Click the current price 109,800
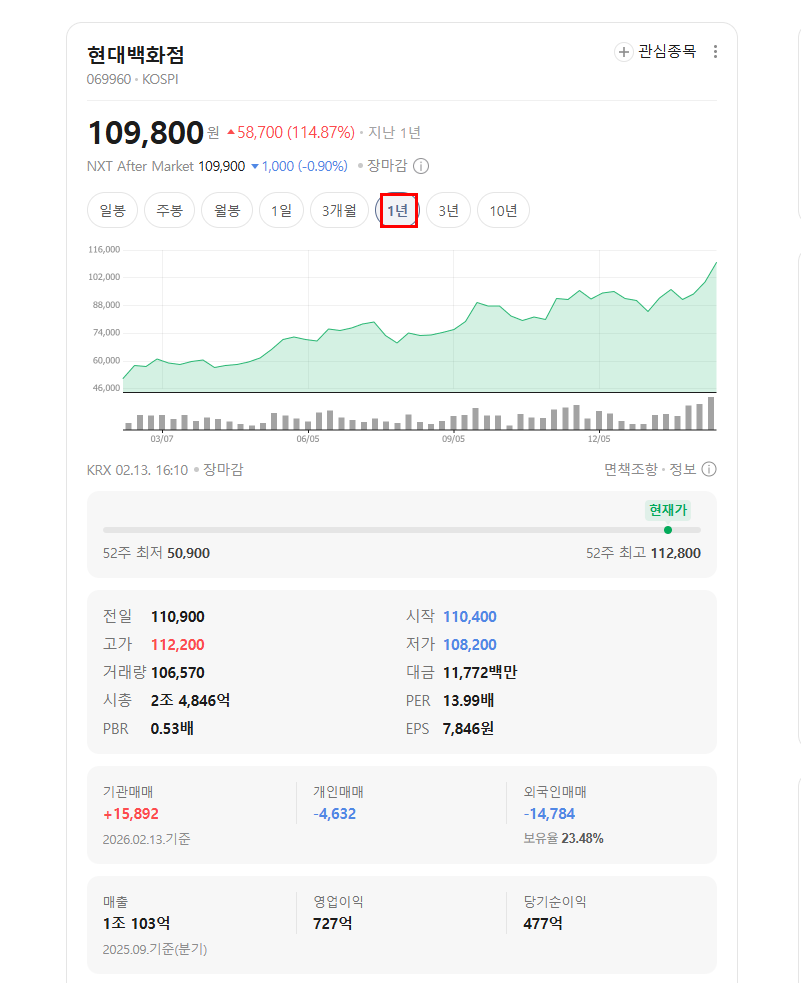Viewport: 801px width, 983px height. coord(145,132)
